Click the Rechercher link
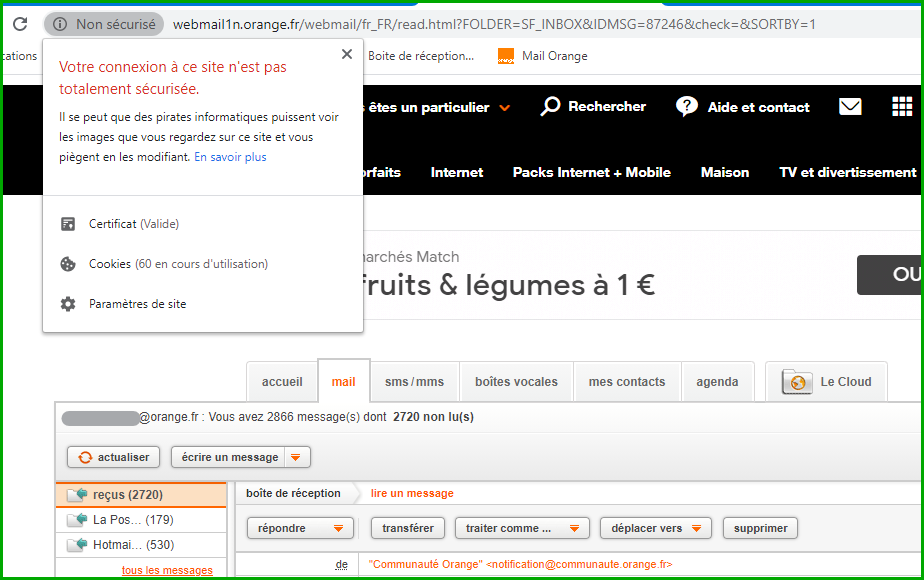The height and width of the screenshot is (580, 924). pos(607,107)
